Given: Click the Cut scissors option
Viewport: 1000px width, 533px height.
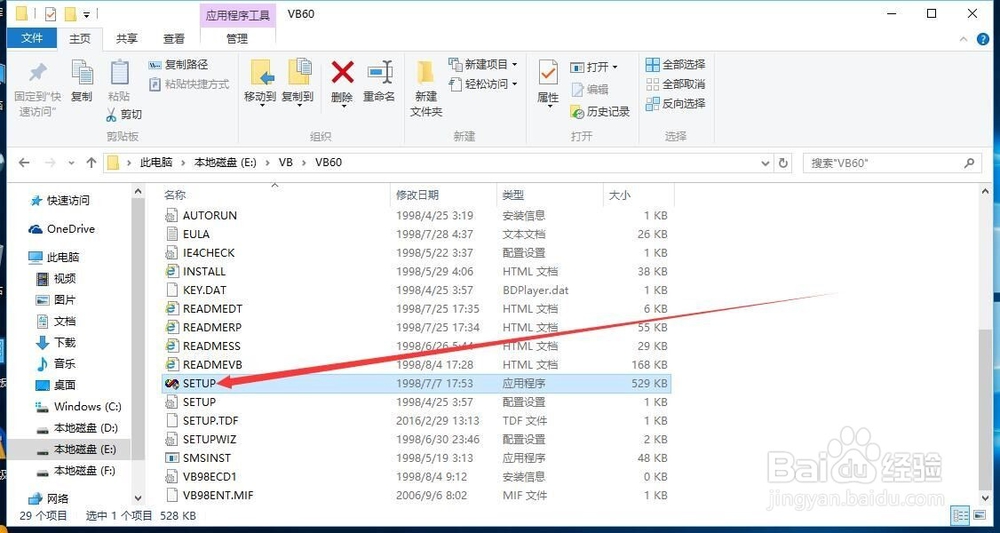Looking at the screenshot, I should [124, 115].
